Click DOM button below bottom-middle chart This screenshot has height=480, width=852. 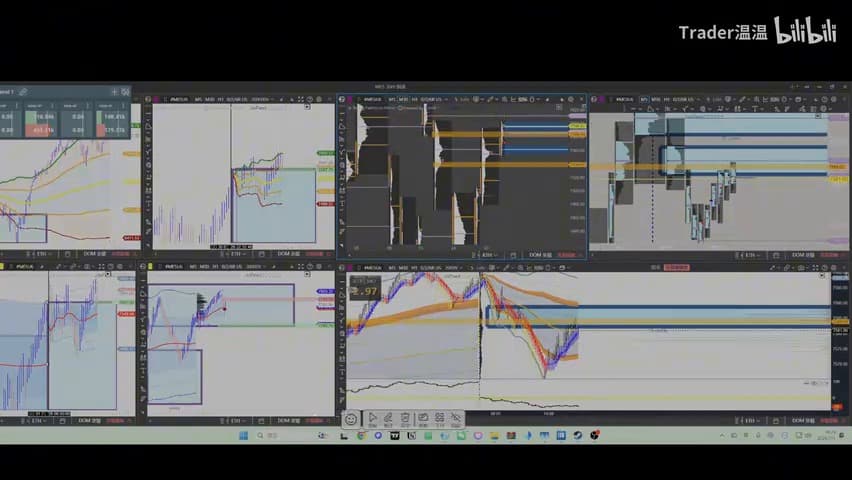pyautogui.click(x=289, y=421)
